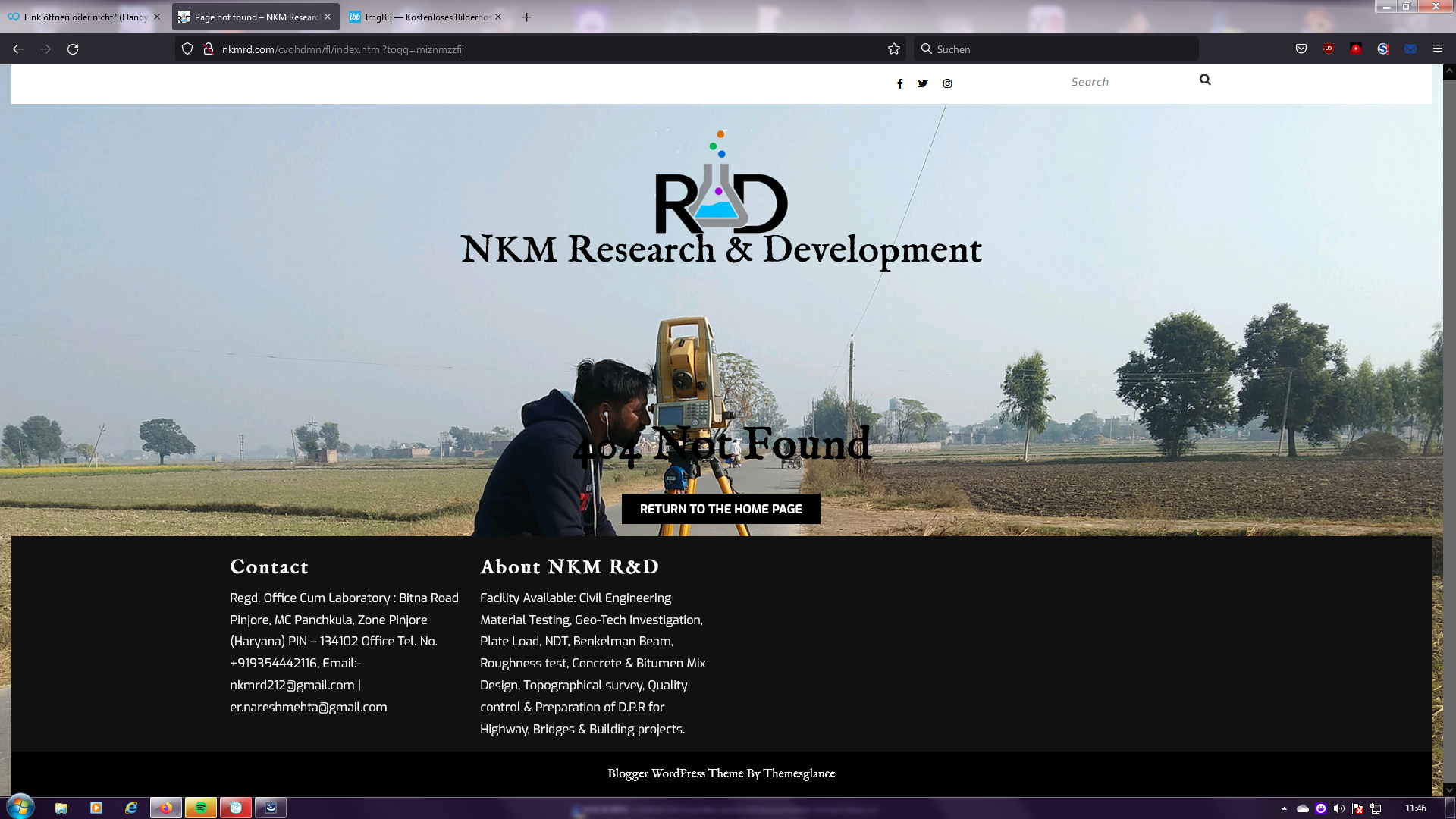Show site security lock information

pos(208,49)
